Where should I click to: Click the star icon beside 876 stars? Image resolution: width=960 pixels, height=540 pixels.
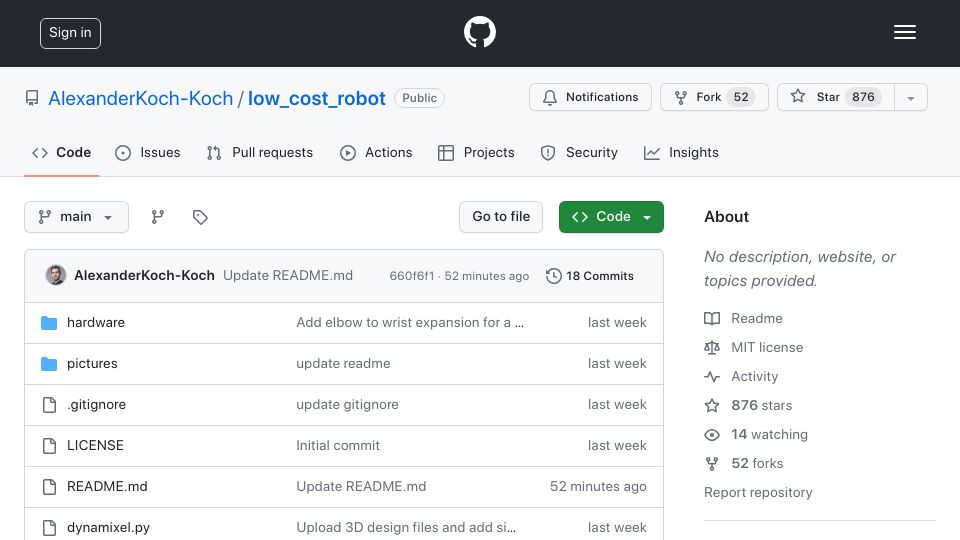coord(712,405)
